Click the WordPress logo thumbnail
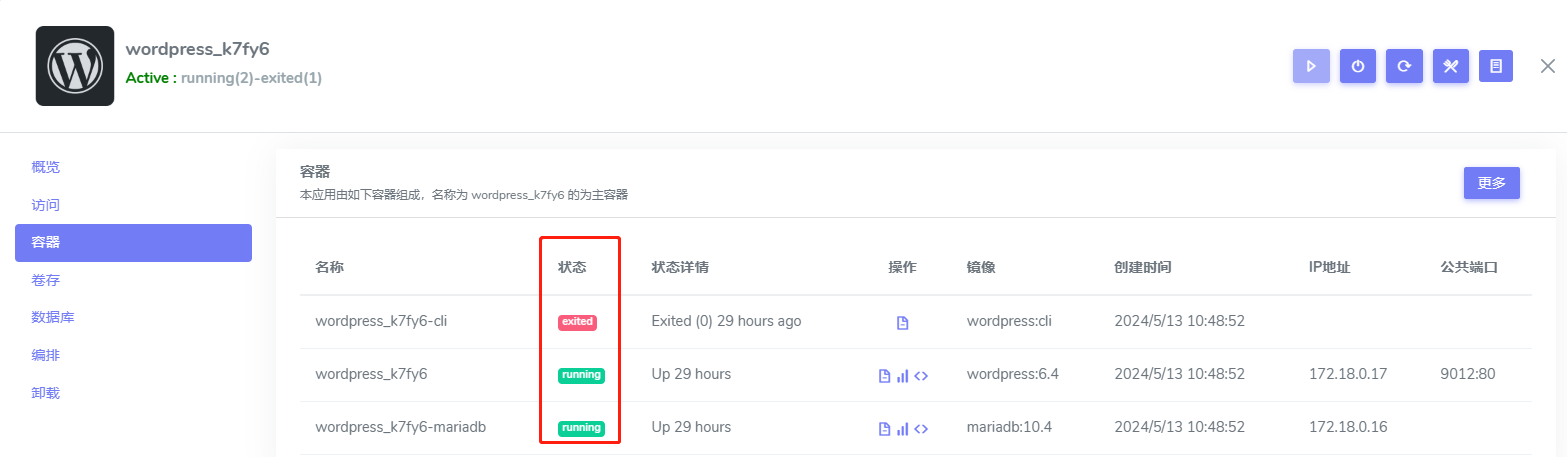1567x457 pixels. click(75, 66)
